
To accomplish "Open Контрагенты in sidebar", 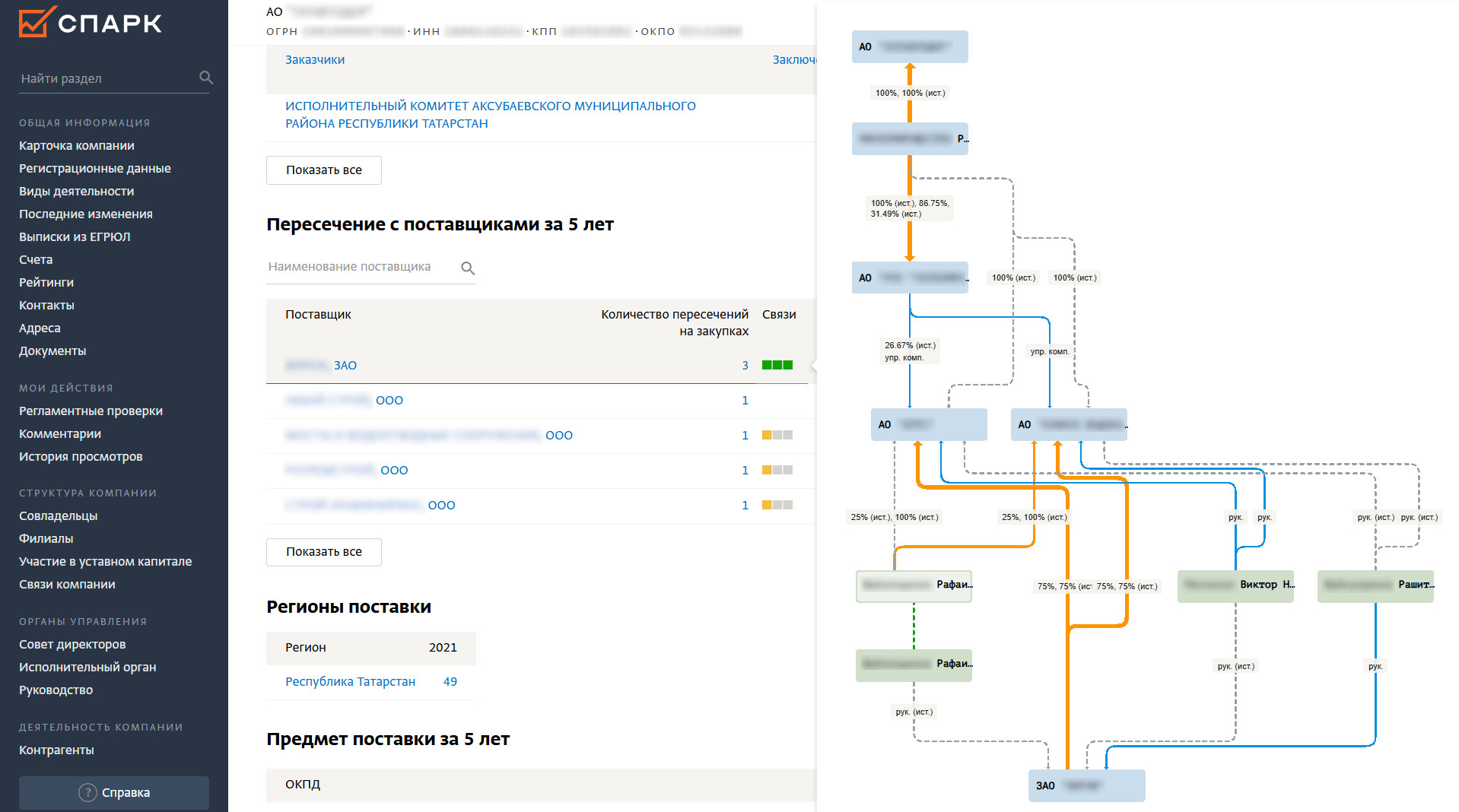I will click(56, 750).
